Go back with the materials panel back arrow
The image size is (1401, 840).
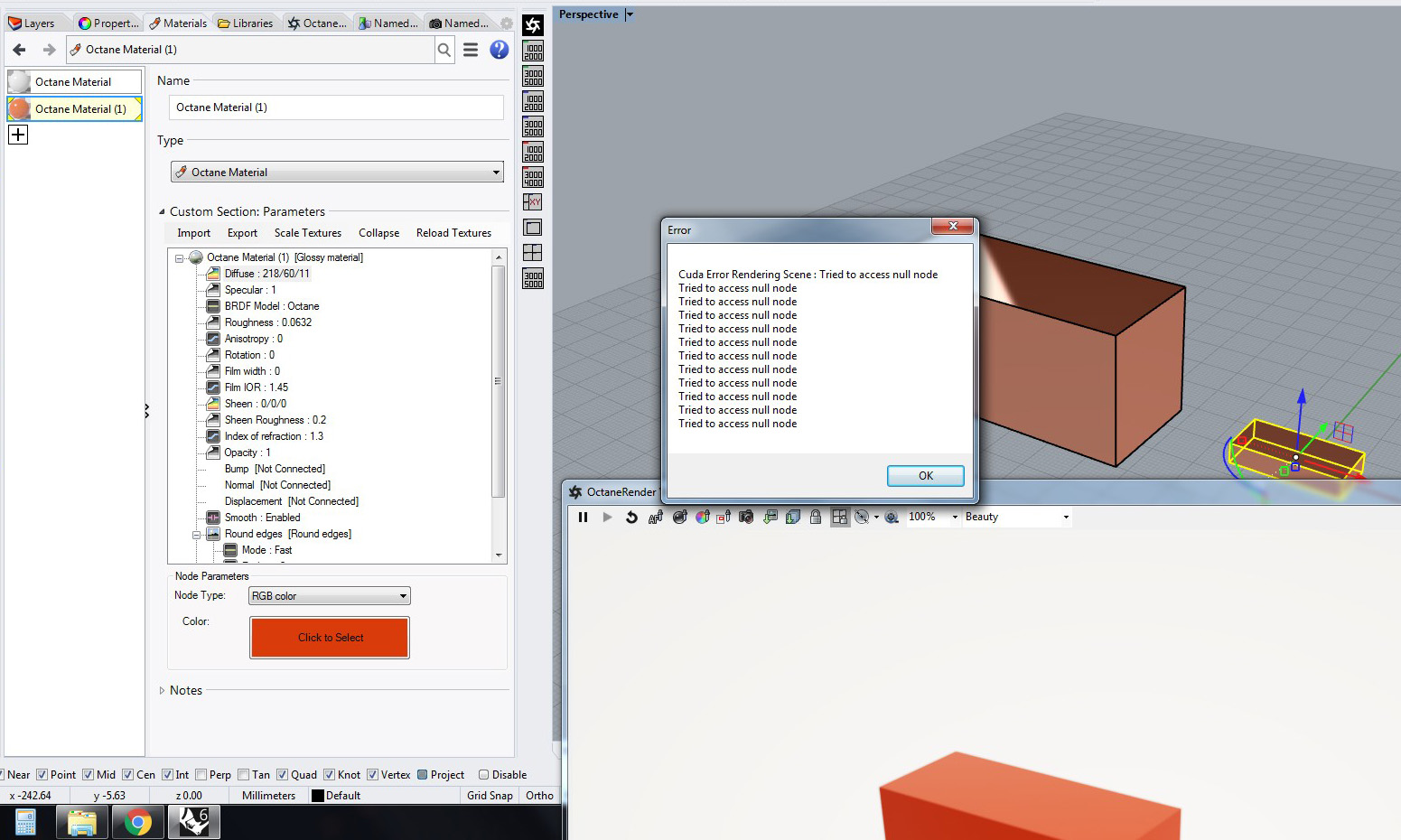click(19, 50)
